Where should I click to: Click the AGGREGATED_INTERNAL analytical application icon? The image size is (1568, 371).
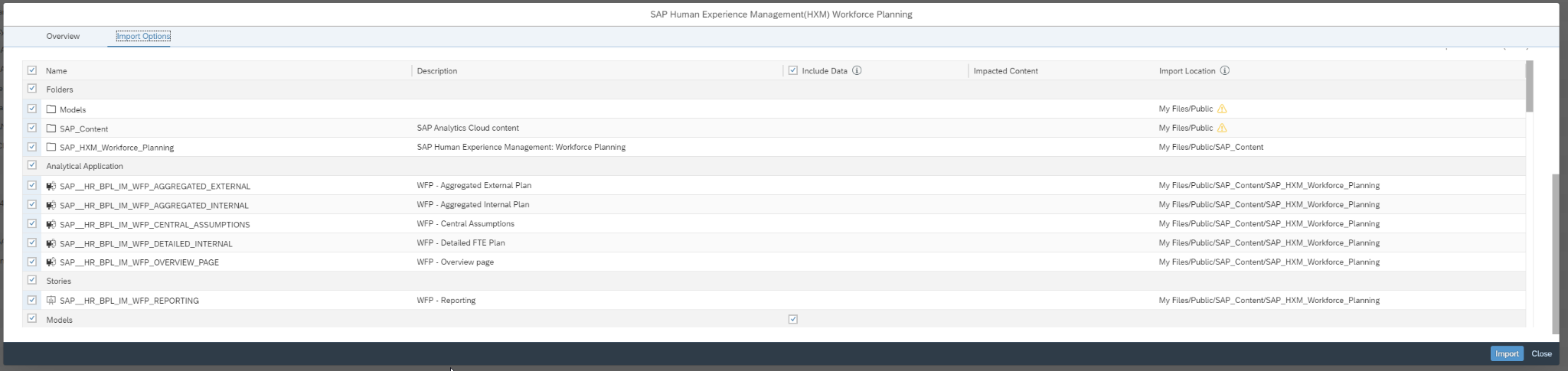click(x=51, y=205)
